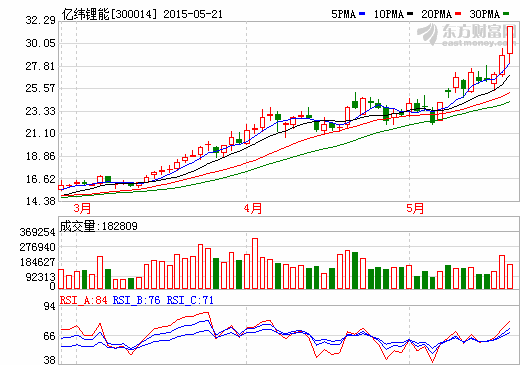Viewport: 520px width, 365px height.
Task: Click the RSI_A:84 indicator label
Action: click(x=84, y=300)
